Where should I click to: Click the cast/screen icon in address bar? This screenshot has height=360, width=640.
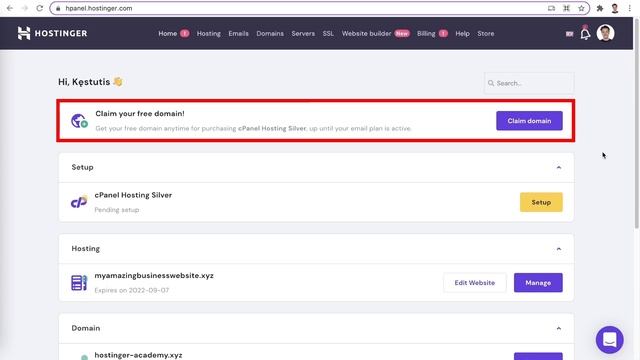[551, 8]
